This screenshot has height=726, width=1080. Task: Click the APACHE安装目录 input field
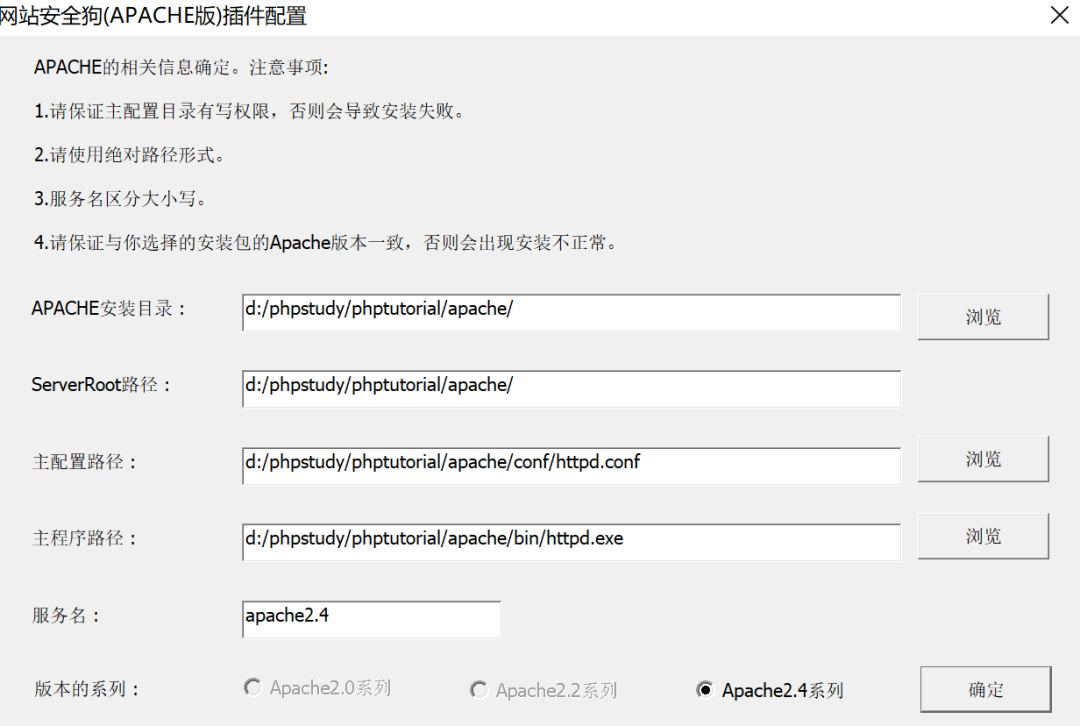(571, 313)
